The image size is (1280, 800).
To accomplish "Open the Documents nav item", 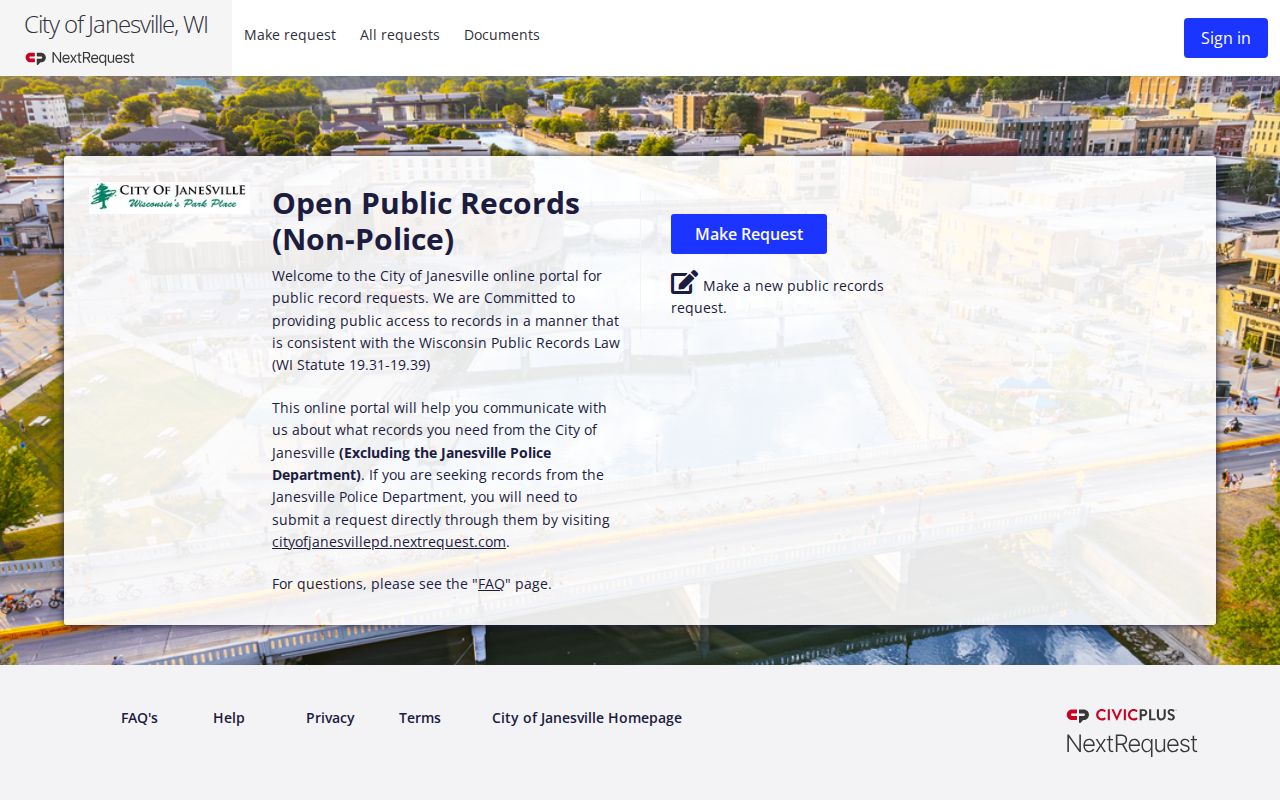I will coord(502,35).
